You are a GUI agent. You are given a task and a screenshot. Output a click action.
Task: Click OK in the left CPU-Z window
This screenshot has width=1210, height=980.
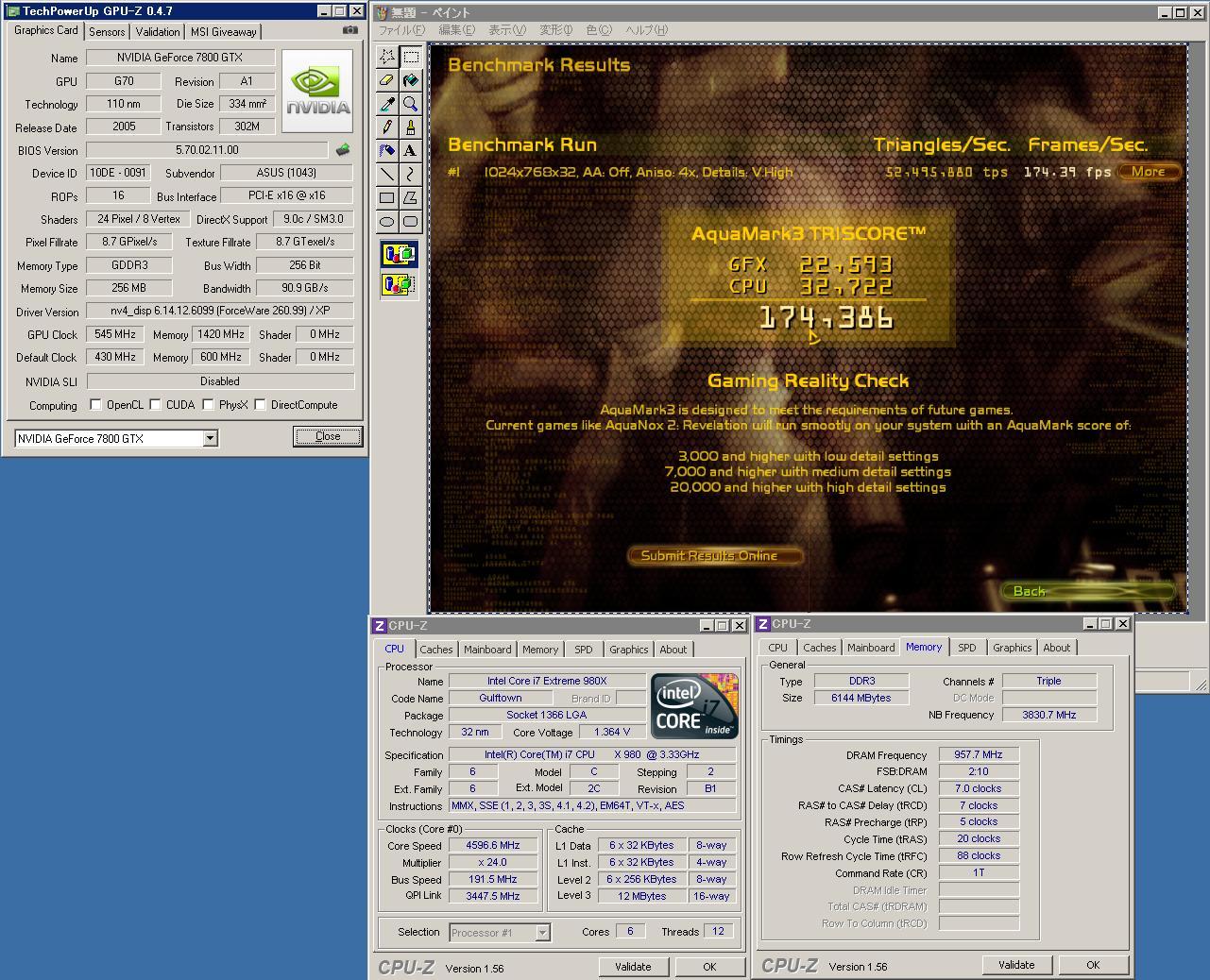(709, 967)
